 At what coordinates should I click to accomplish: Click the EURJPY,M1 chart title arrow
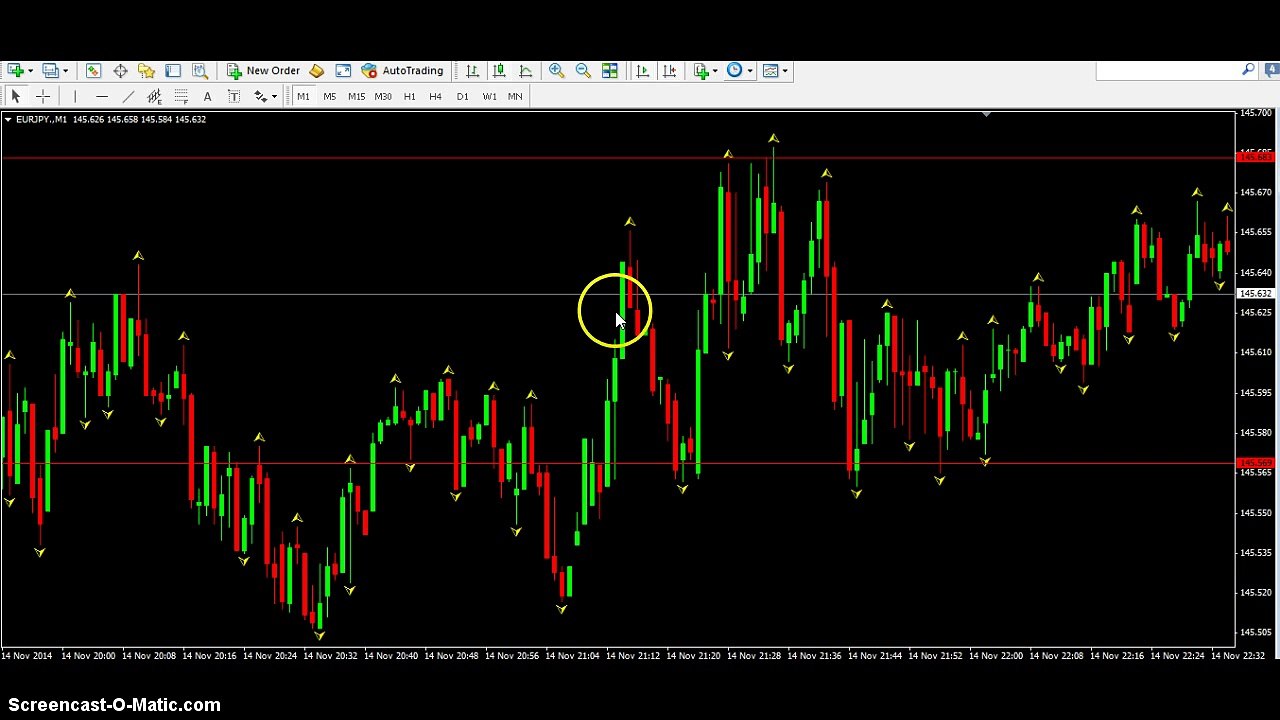pos(8,119)
